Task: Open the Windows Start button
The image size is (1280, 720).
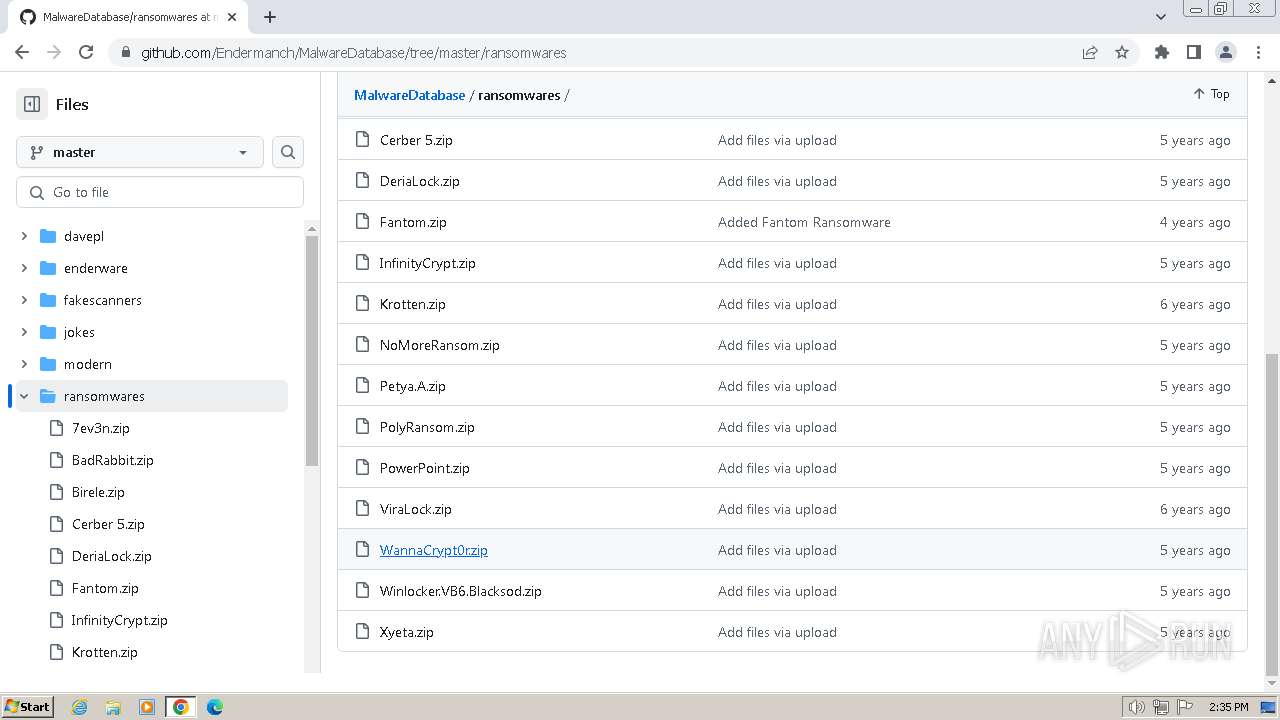Action: pos(27,707)
